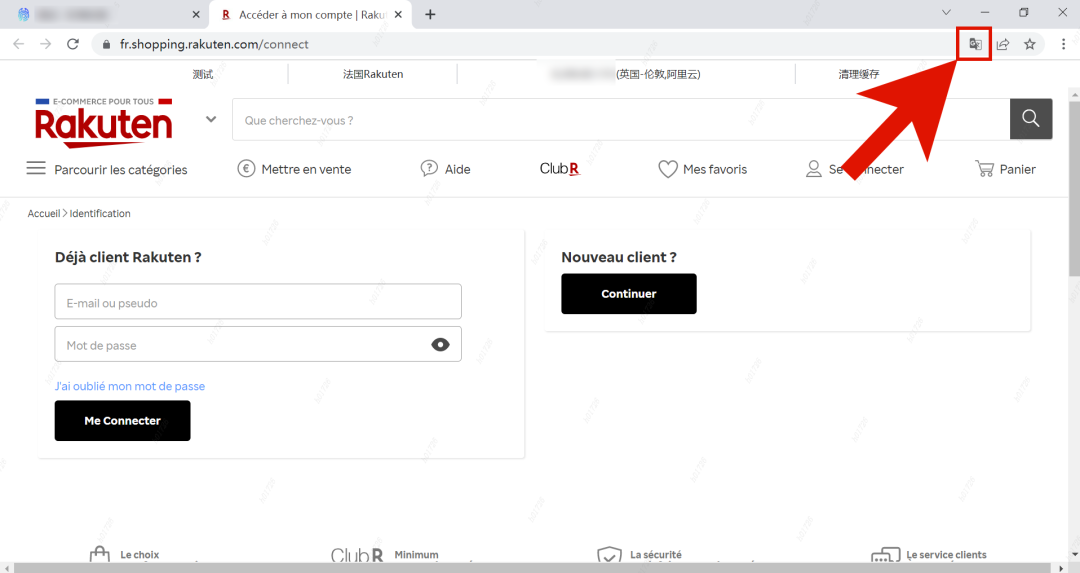Click the magnifier search button
This screenshot has height=573, width=1080.
point(1030,119)
